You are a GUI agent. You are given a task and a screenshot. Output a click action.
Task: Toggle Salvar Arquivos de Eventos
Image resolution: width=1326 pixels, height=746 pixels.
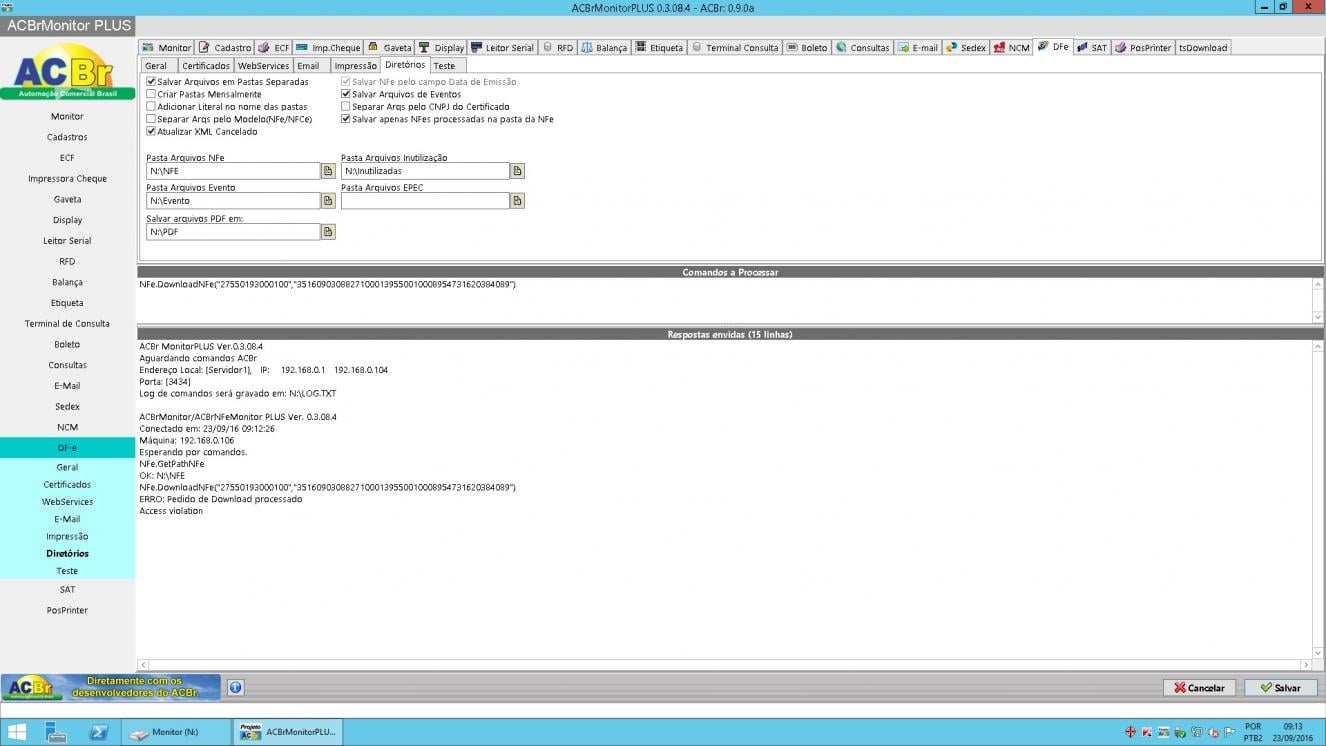click(401, 94)
